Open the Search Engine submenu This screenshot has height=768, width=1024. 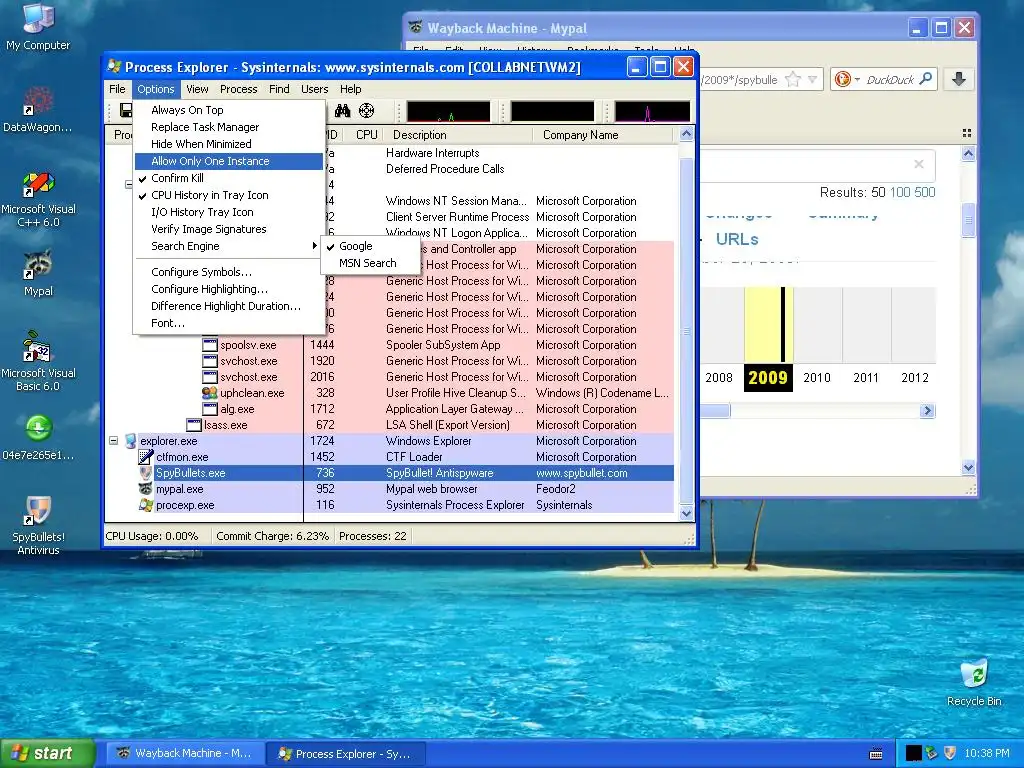point(229,246)
